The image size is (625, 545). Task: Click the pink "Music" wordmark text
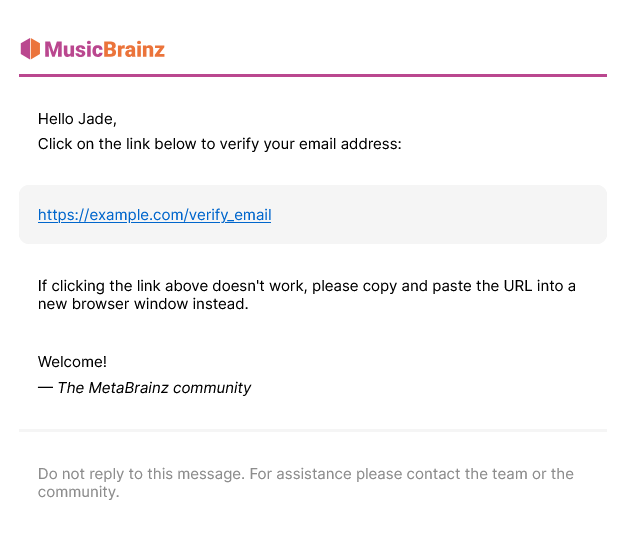[x=74, y=49]
